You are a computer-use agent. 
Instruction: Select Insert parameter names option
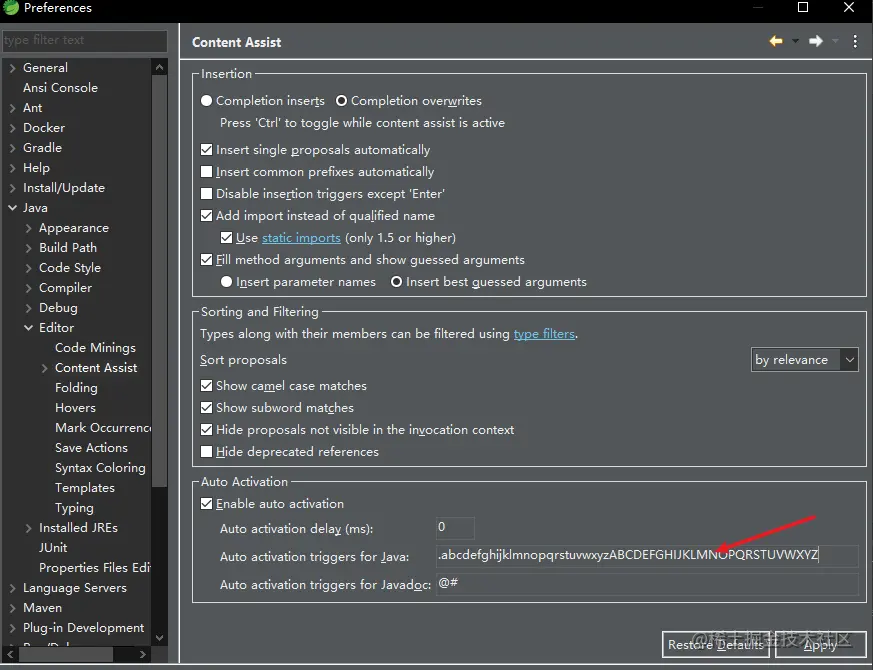227,282
